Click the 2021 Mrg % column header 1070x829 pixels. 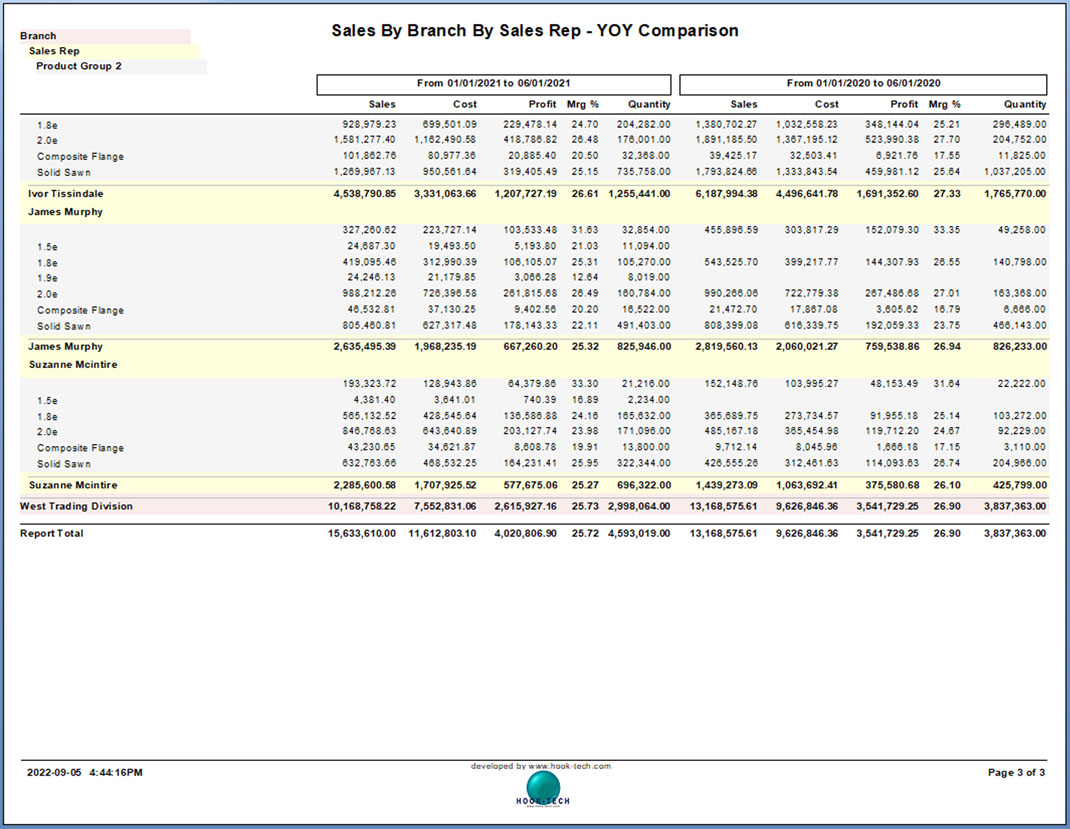(583, 104)
